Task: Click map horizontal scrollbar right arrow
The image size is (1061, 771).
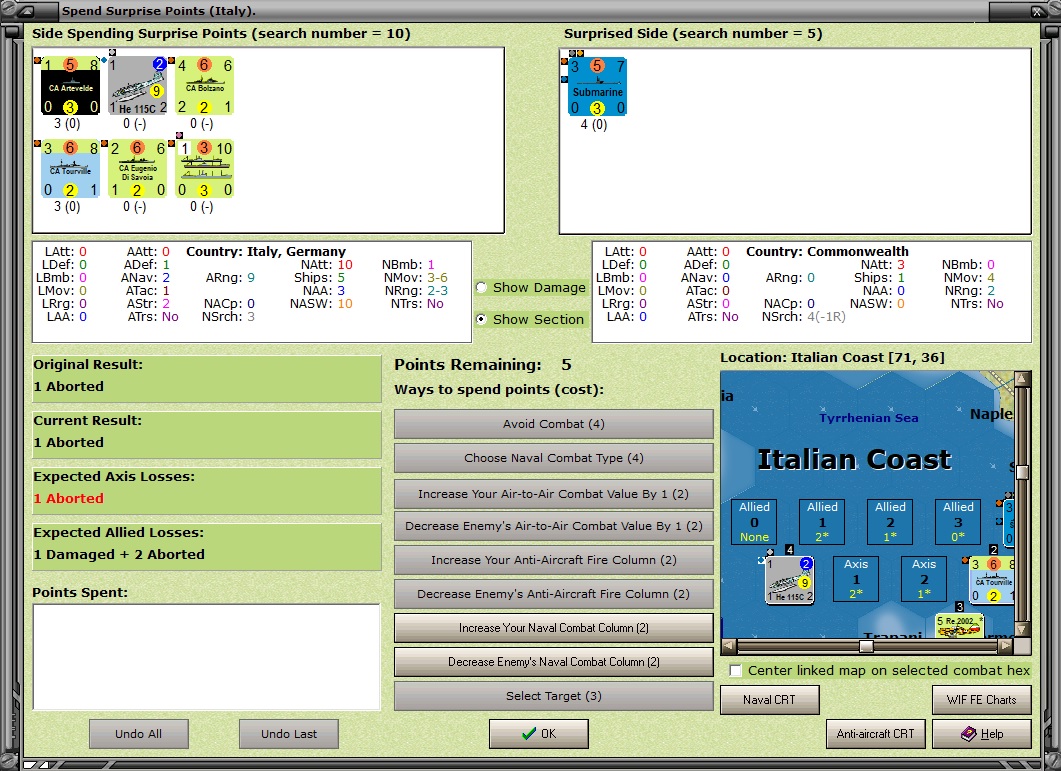Action: click(x=1006, y=646)
